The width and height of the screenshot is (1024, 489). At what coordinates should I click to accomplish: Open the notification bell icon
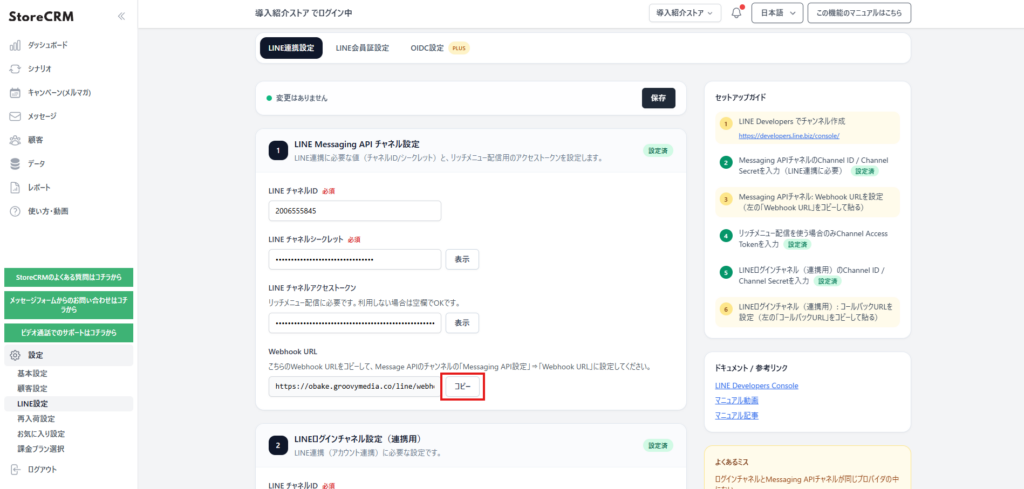(737, 13)
